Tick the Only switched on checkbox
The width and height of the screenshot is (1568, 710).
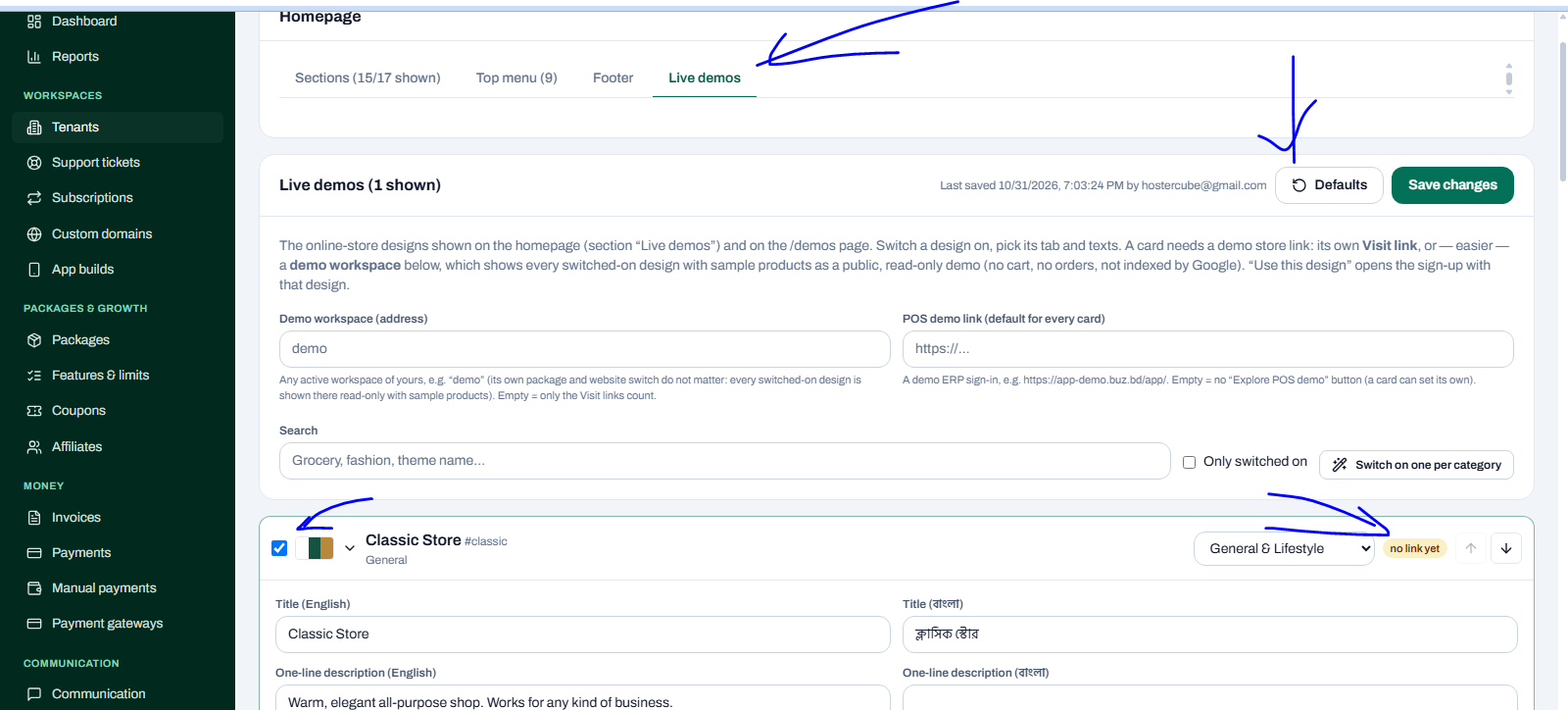(x=1189, y=462)
